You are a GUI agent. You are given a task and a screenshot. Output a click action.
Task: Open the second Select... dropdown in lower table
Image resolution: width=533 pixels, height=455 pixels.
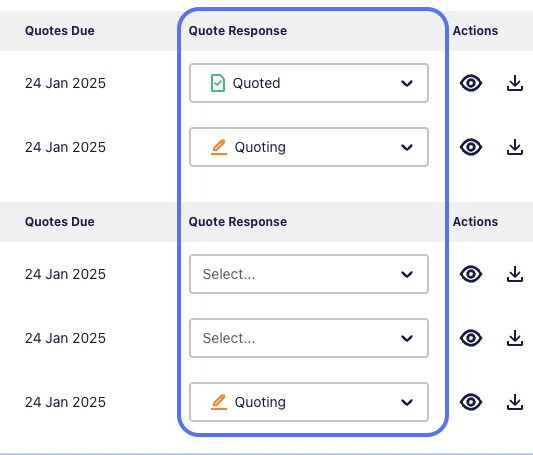tap(309, 338)
